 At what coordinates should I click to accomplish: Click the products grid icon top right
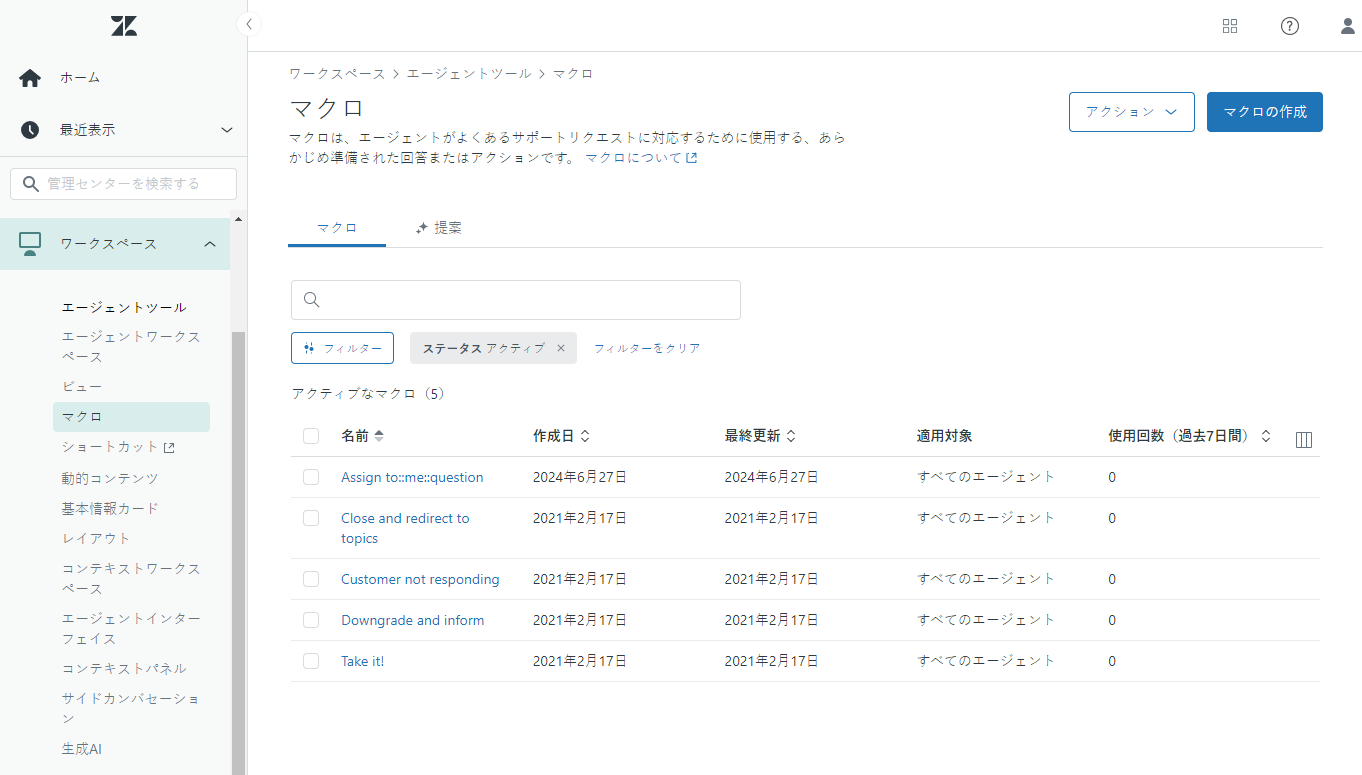pos(1230,25)
